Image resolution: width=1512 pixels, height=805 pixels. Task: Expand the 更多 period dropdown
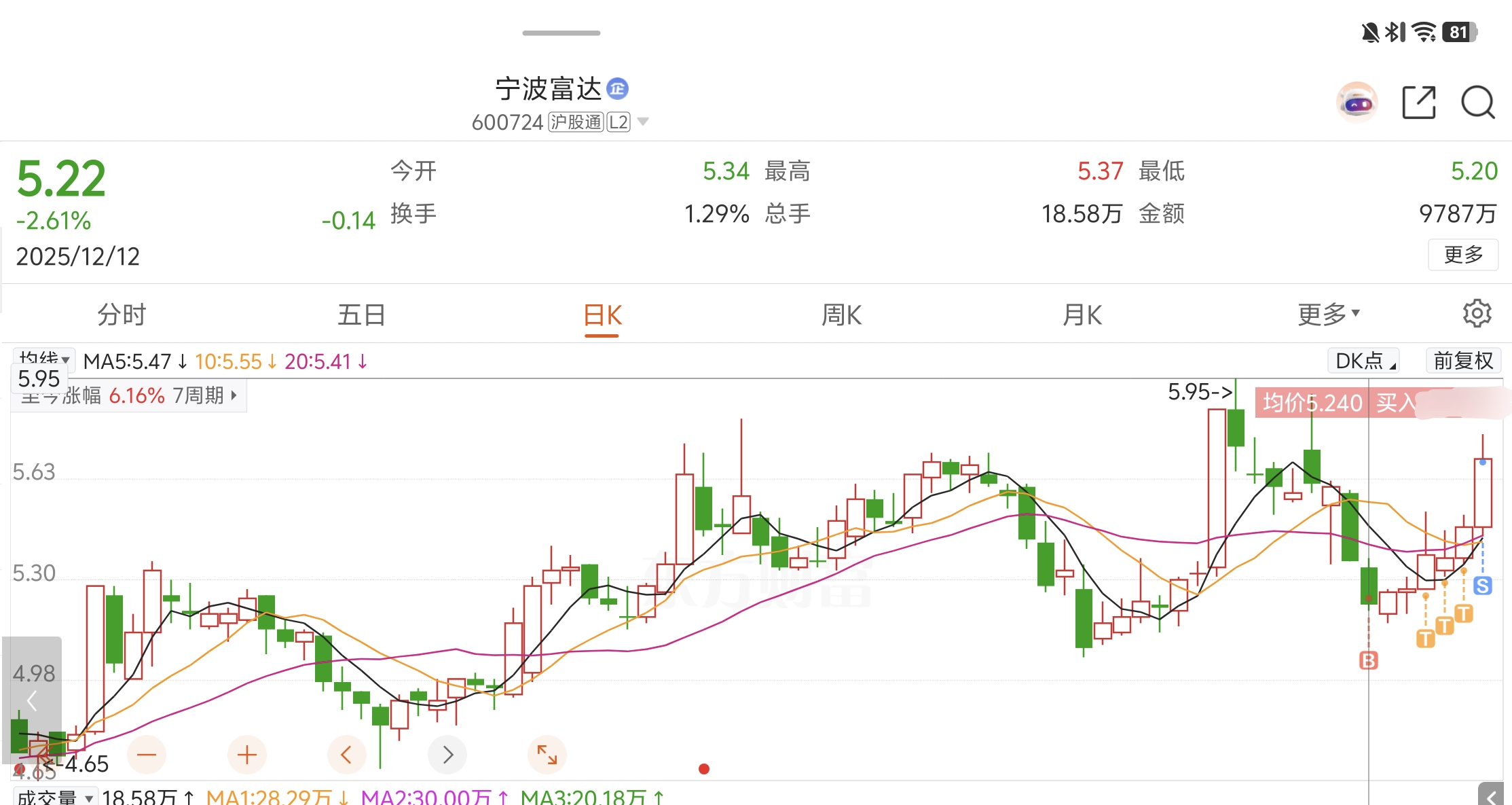1328,315
